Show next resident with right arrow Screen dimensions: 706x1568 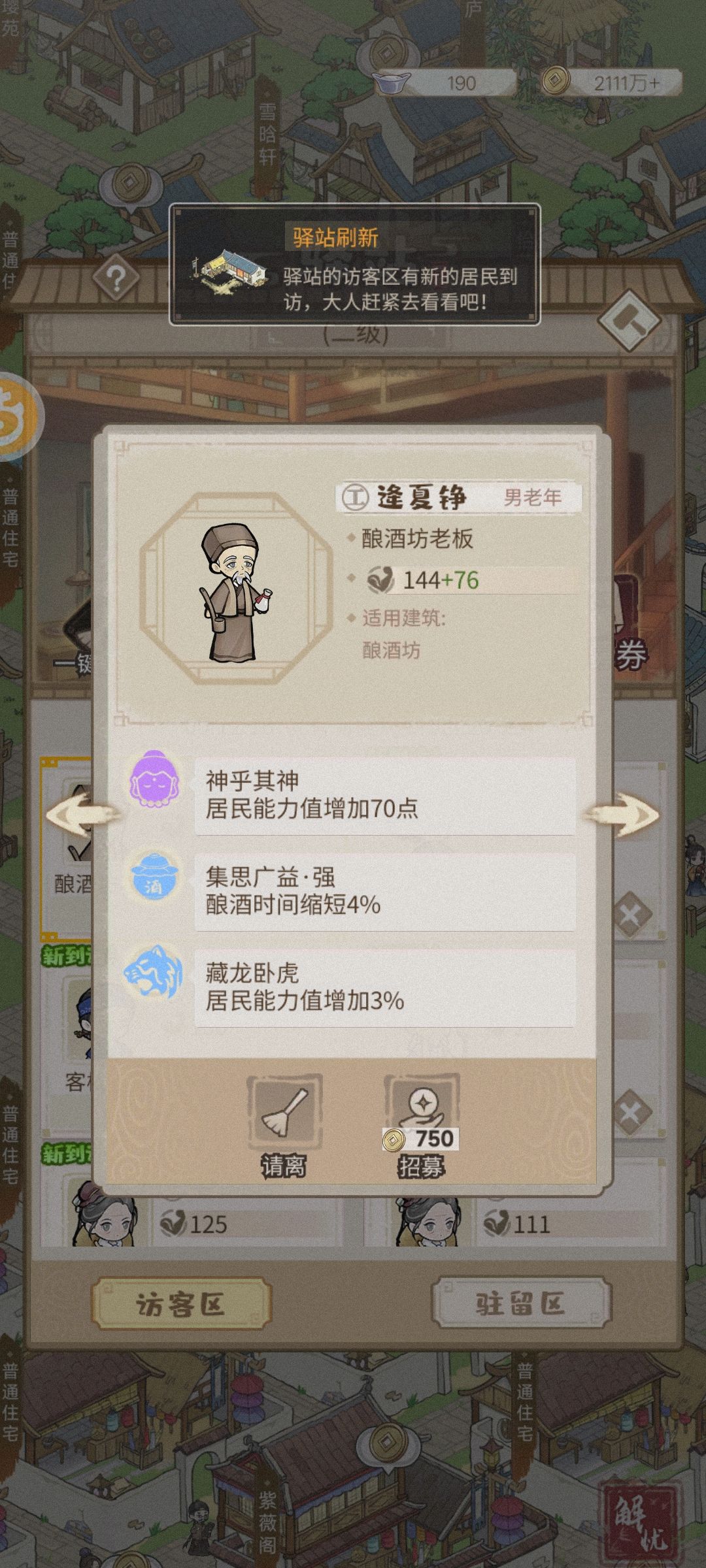[621, 814]
